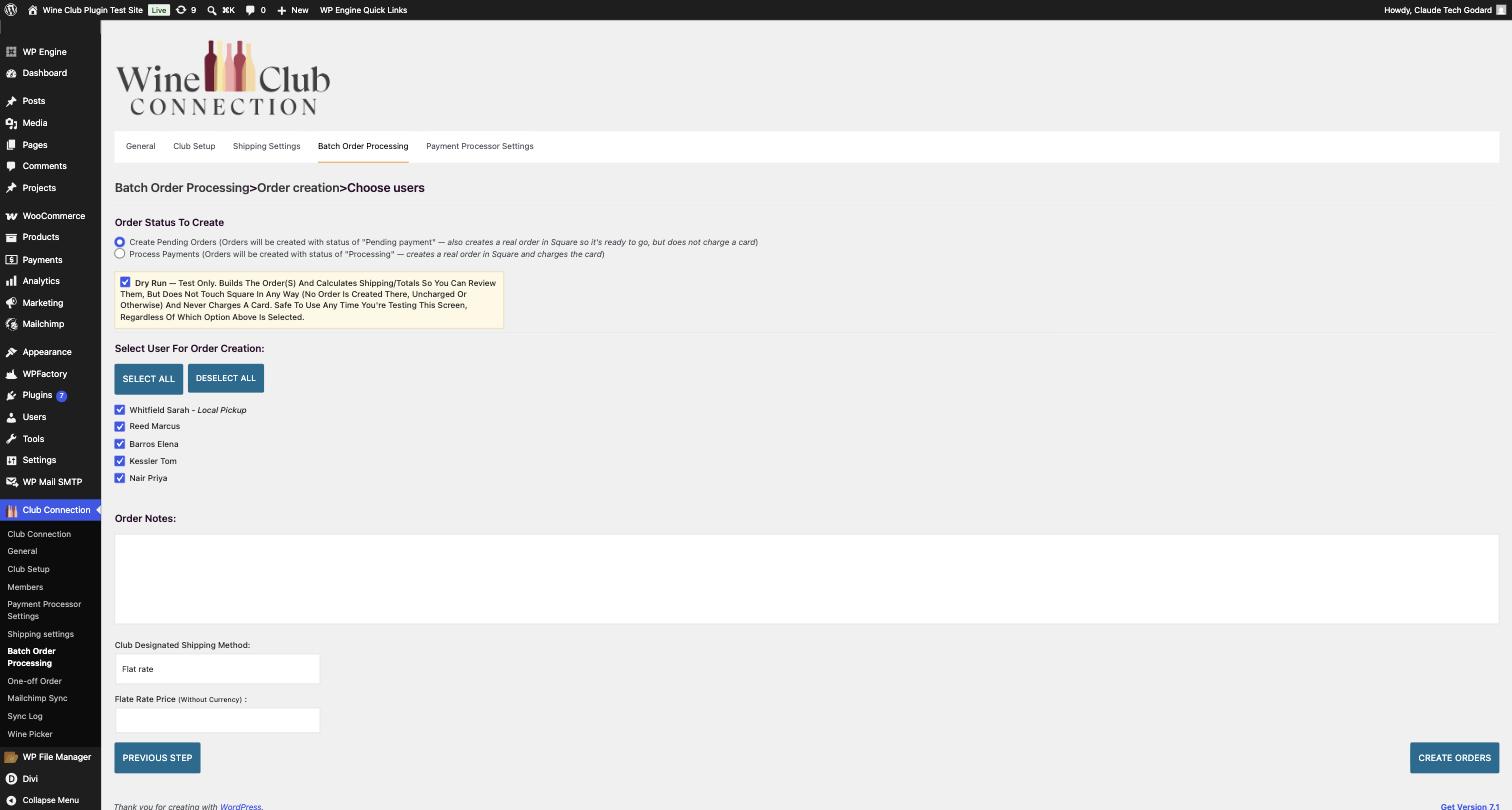The height and width of the screenshot is (810, 1512).
Task: Open Mailchimp Sync submenu item
Action: (x=37, y=698)
